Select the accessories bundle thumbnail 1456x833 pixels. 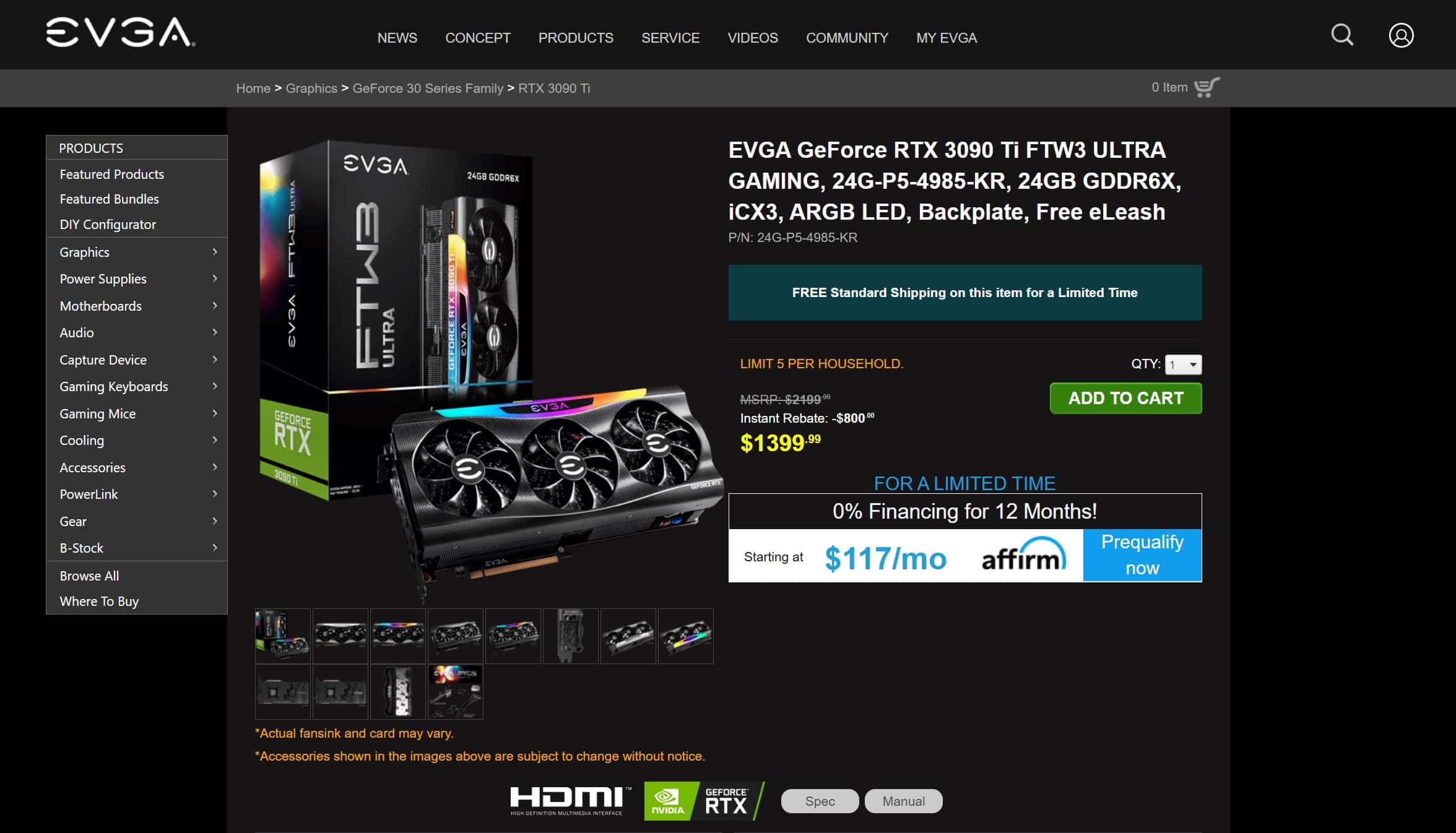point(455,692)
